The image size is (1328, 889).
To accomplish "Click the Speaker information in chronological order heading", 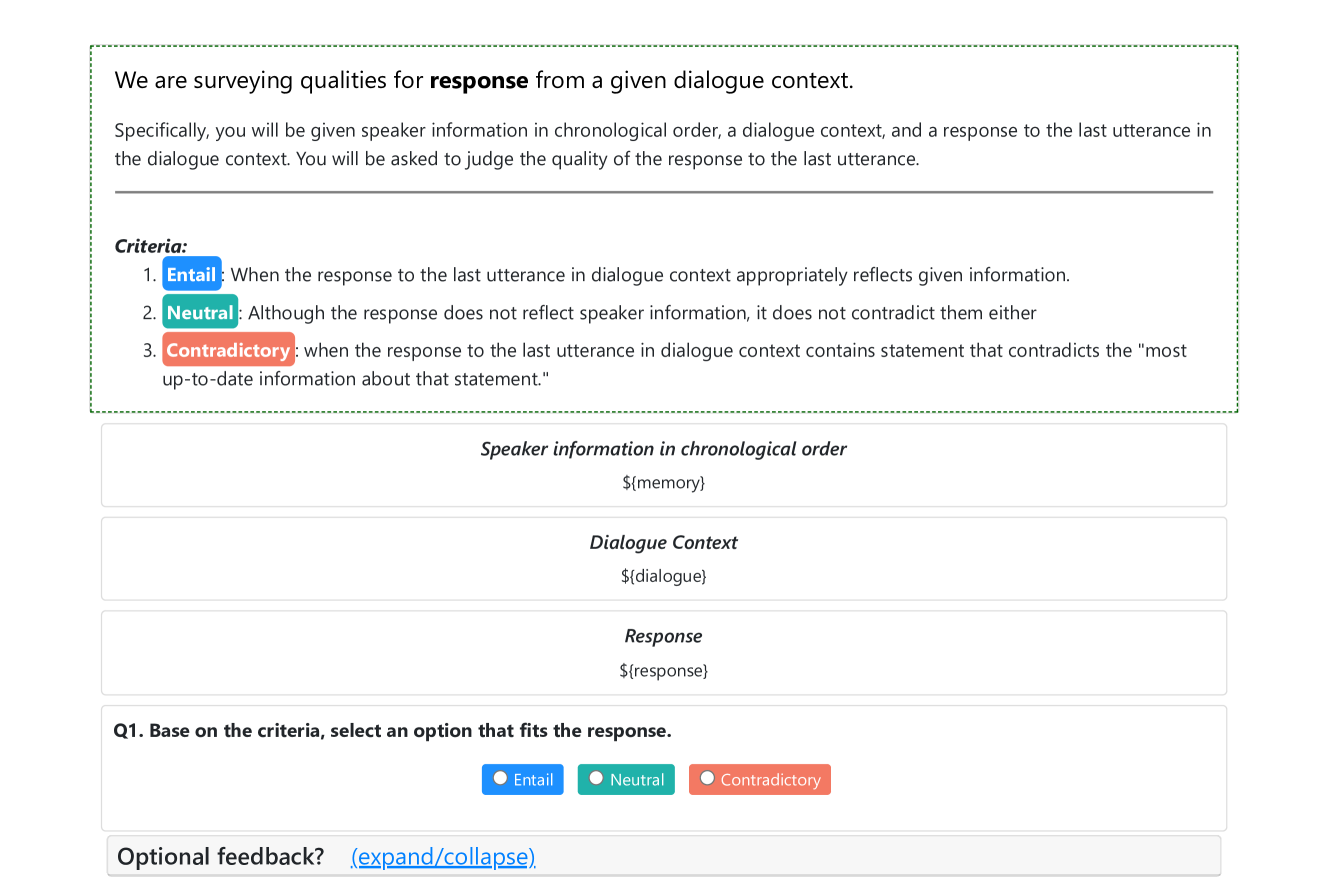I will click(x=663, y=449).
